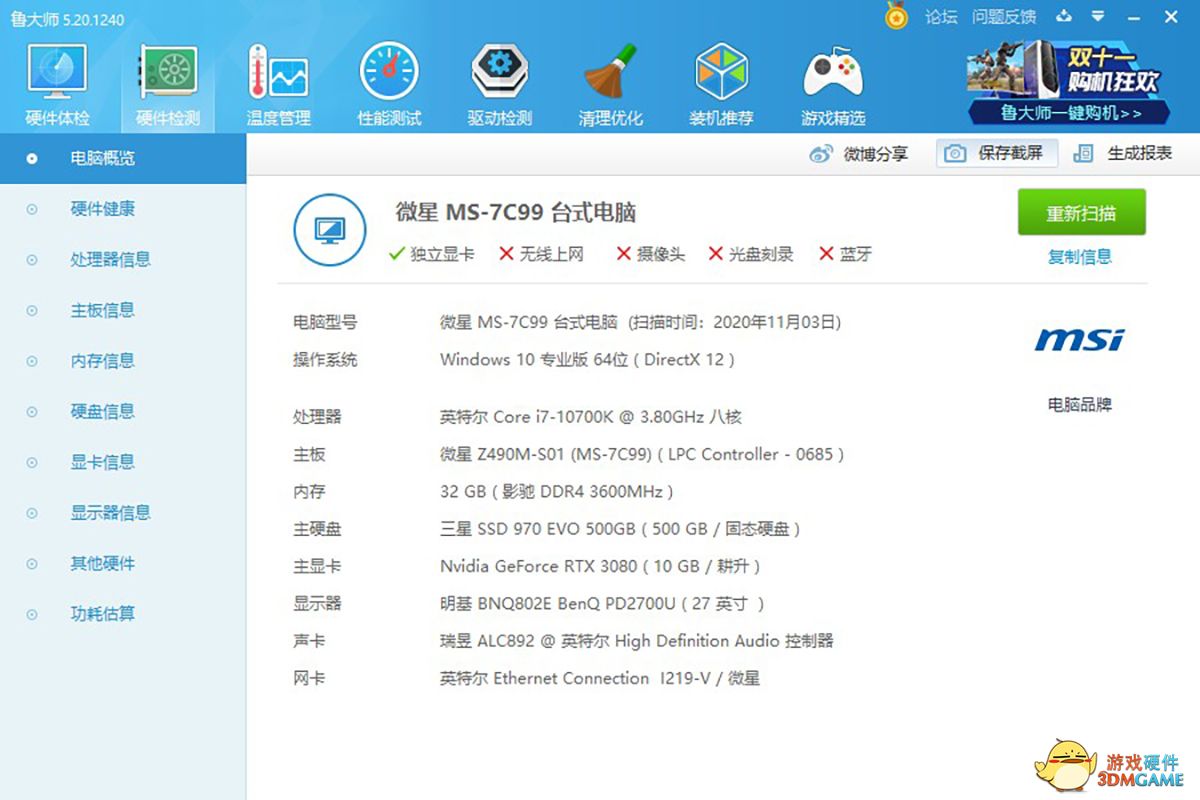Viewport: 1200px width, 800px height.
Task: Click the 微星 Z490M-S01 motherboard value
Action: coord(642,455)
